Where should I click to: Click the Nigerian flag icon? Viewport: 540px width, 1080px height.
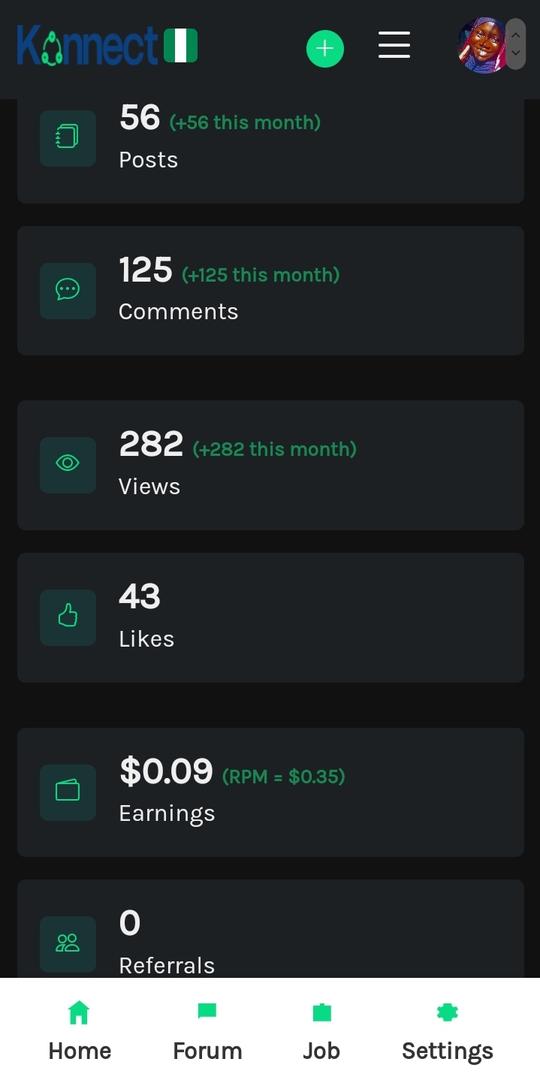[x=180, y=45]
